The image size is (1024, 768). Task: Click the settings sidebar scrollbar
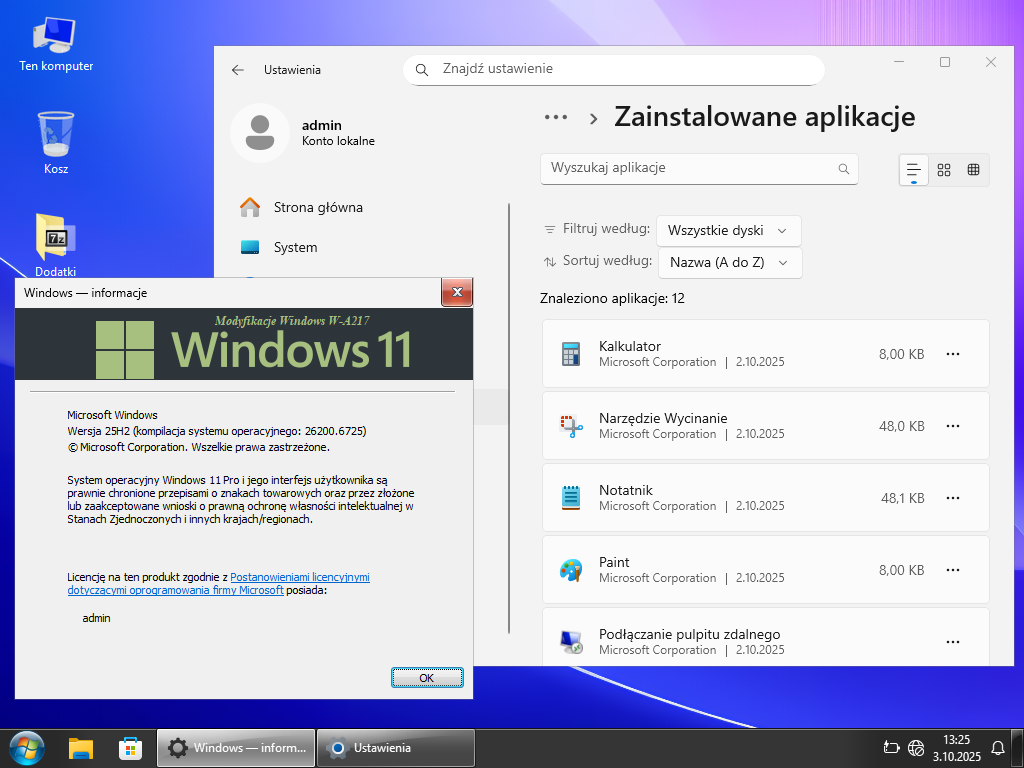pos(510,420)
